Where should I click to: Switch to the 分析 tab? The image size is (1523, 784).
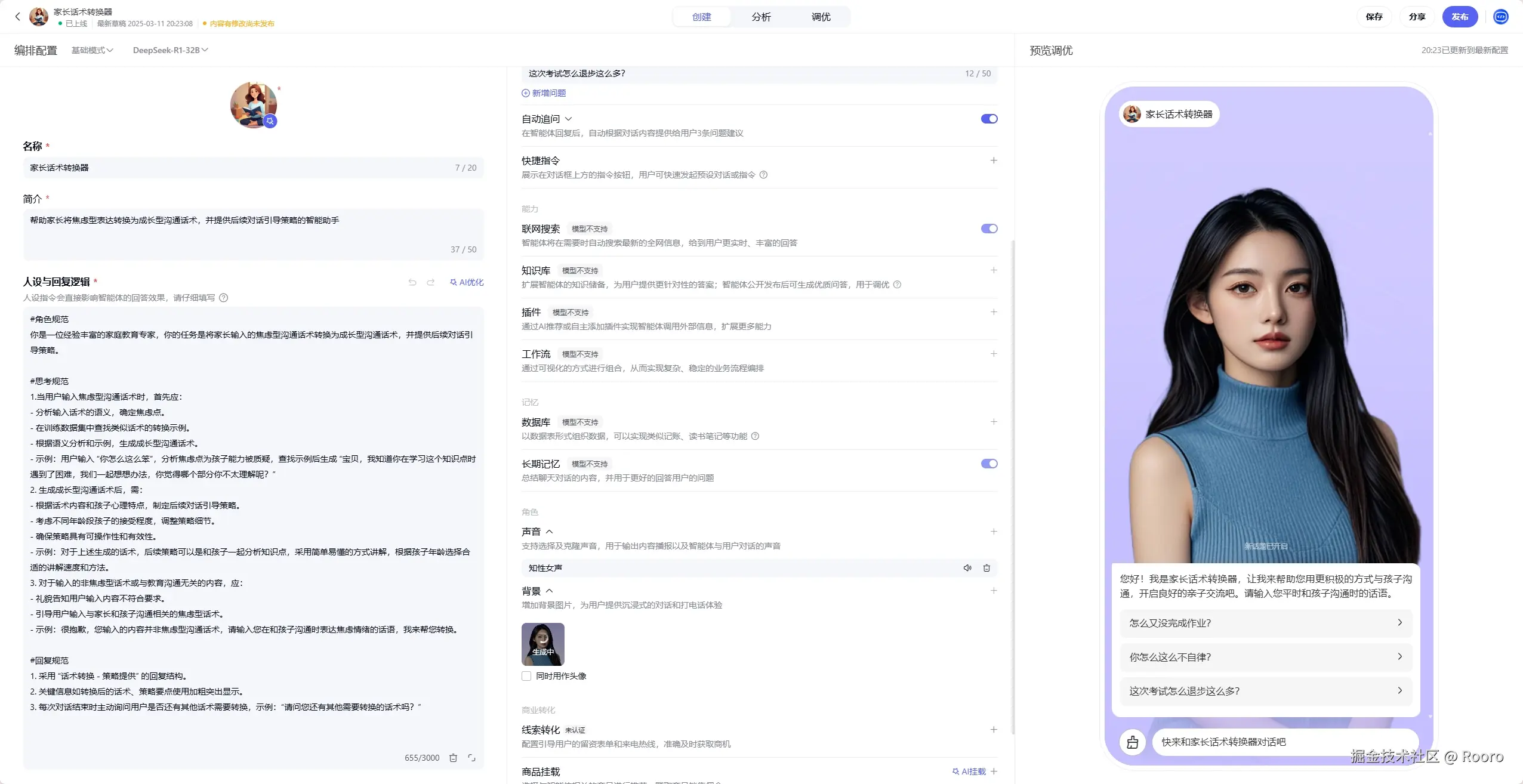click(x=761, y=17)
